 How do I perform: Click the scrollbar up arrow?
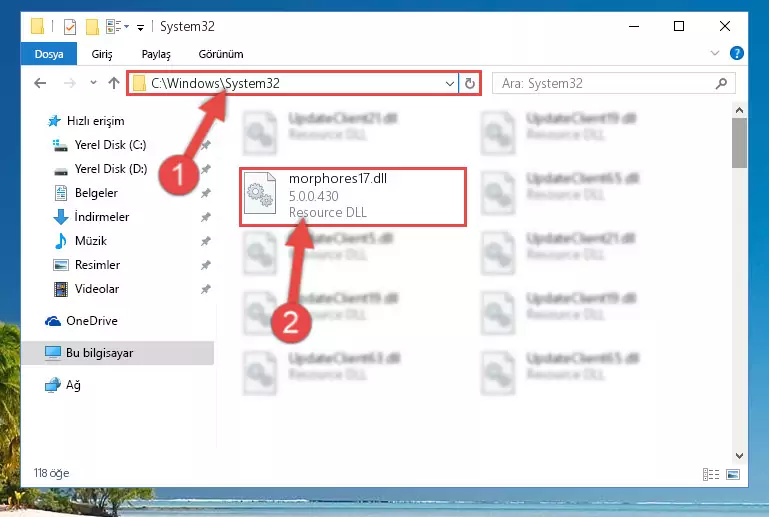[739, 110]
